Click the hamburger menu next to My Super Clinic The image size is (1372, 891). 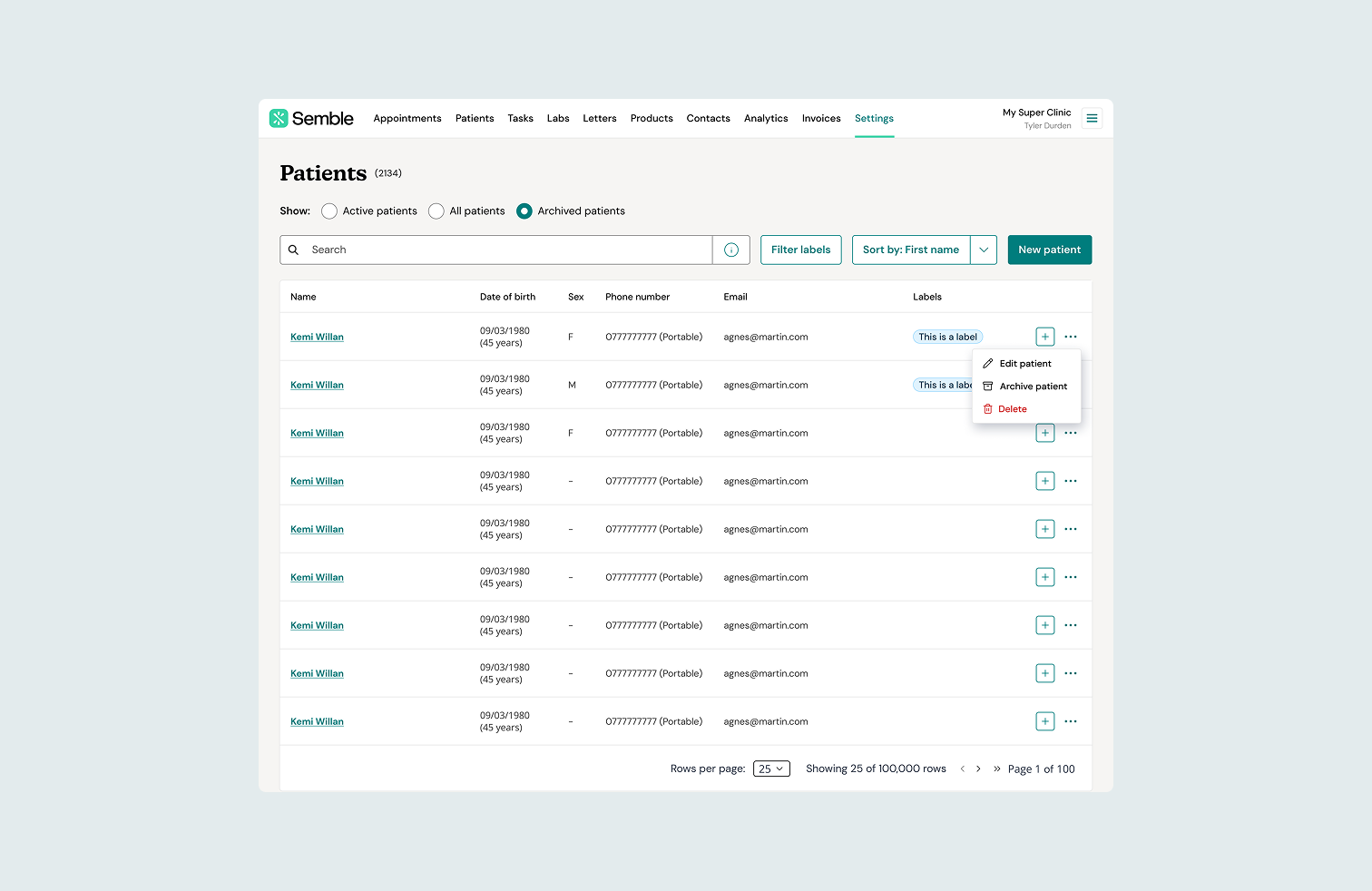(x=1092, y=118)
